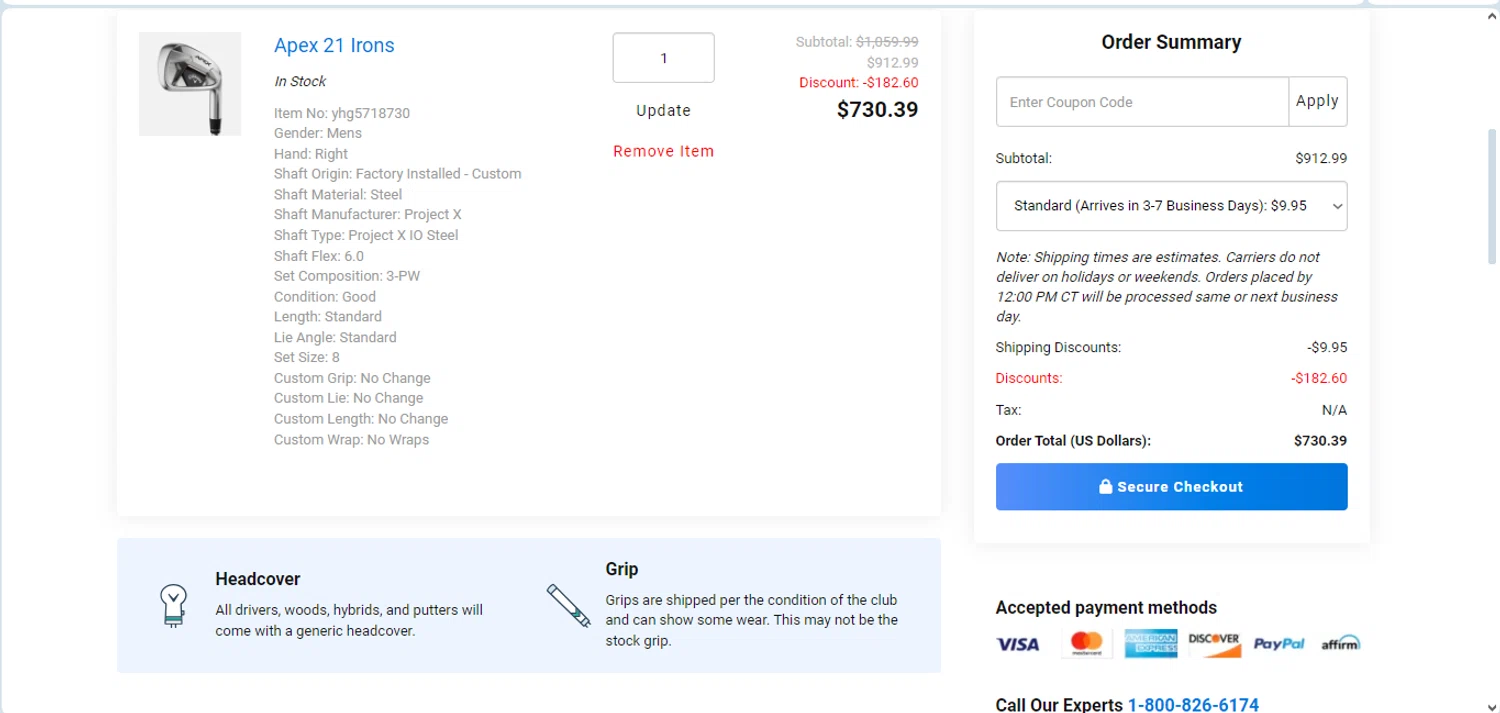The image size is (1500, 713).
Task: Remove Item from the cart
Action: [x=663, y=151]
